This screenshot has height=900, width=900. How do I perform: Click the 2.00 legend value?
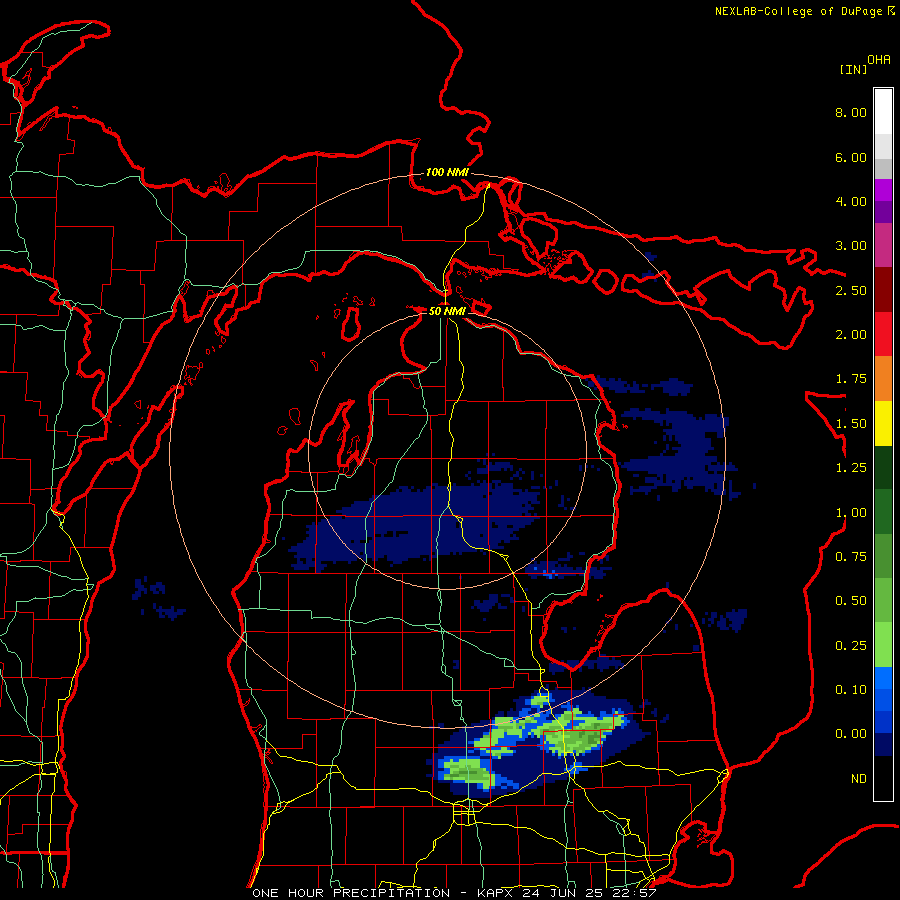(x=851, y=335)
